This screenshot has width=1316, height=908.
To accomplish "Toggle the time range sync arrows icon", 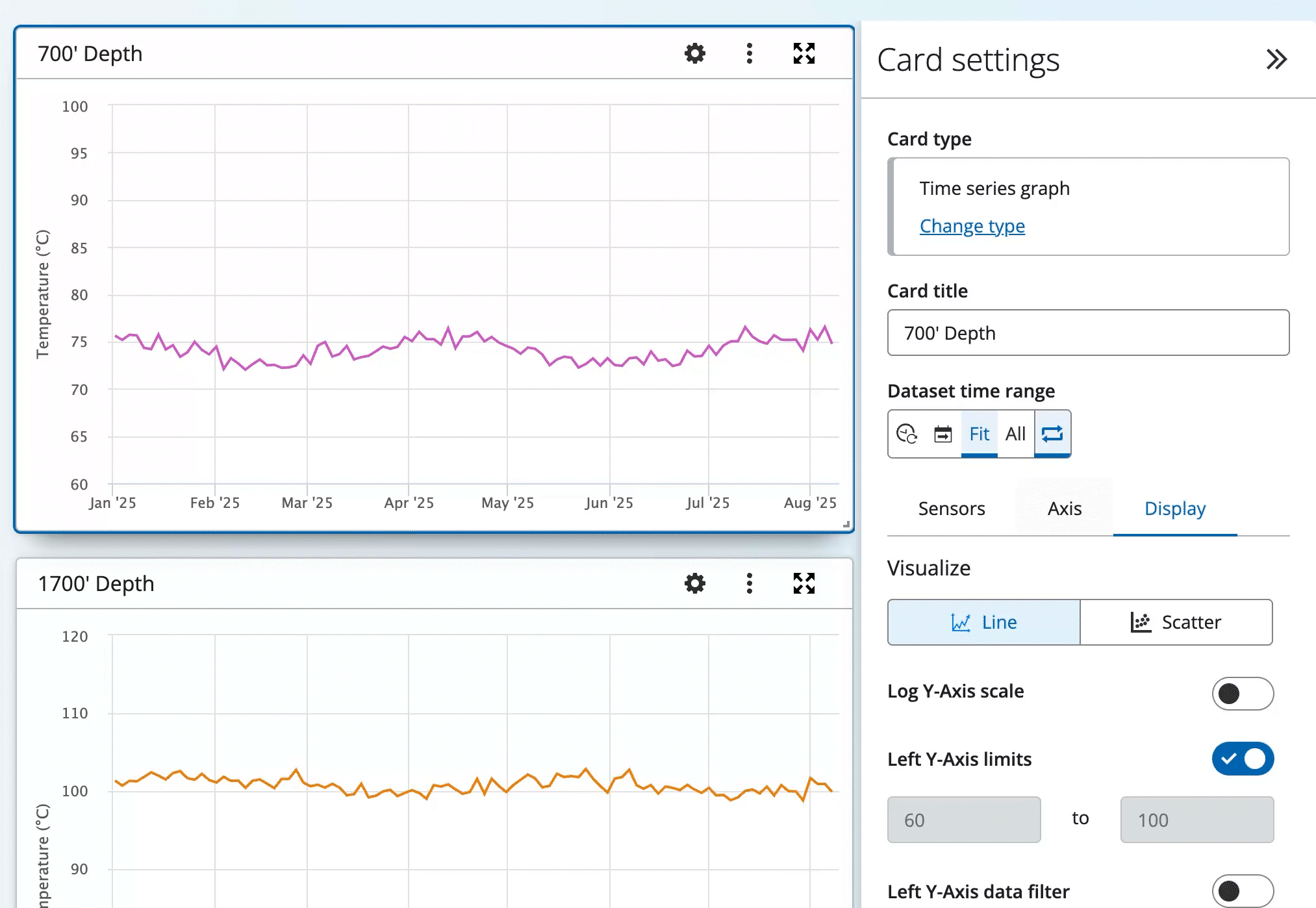I will 1052,433.
